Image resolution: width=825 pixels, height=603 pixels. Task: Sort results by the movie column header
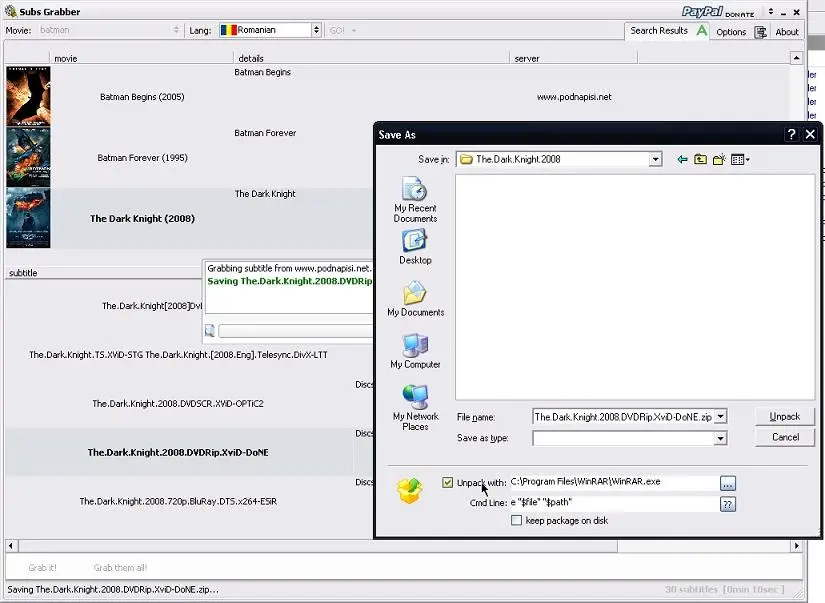140,58
